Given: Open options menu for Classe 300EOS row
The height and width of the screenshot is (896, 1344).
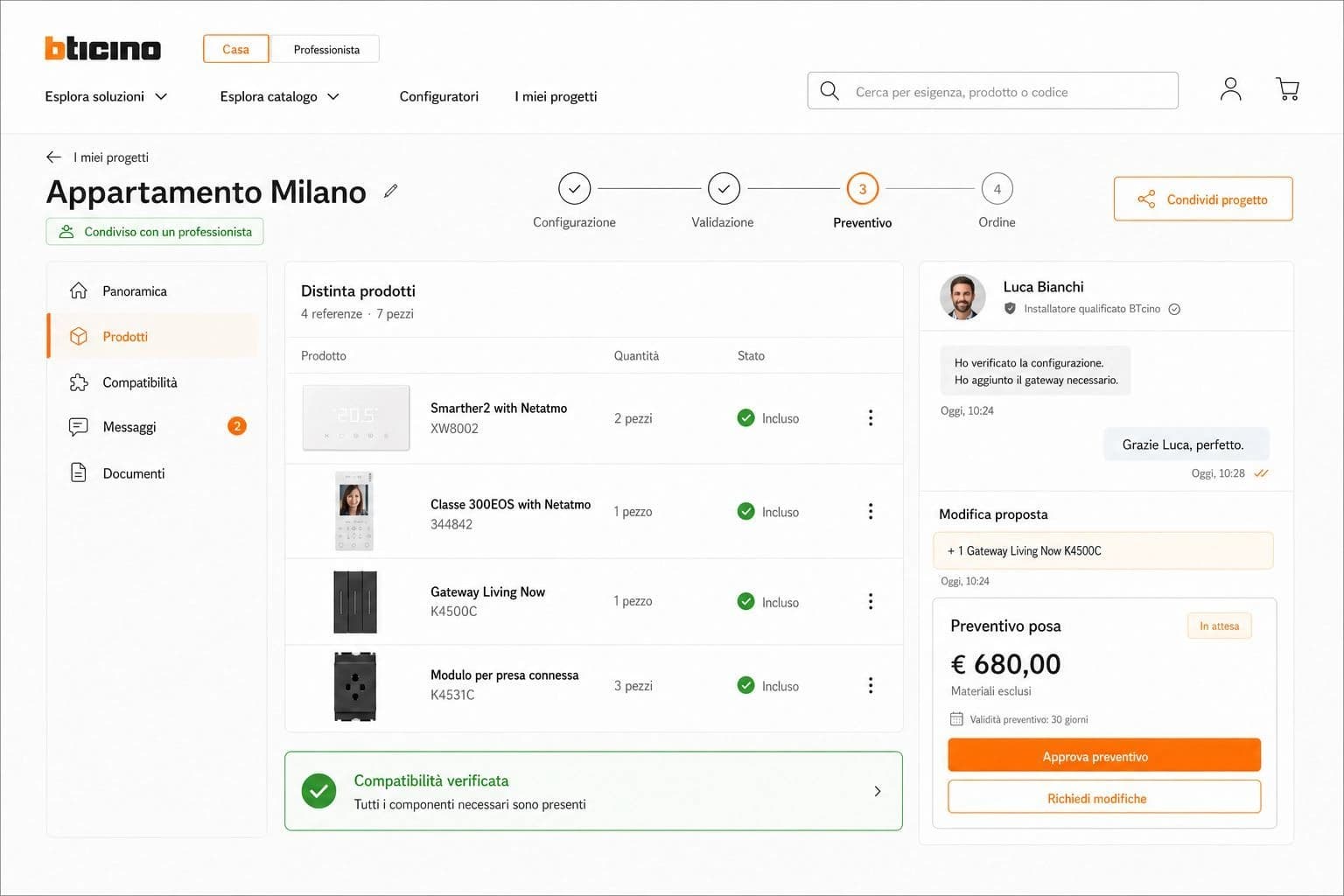Looking at the screenshot, I should 870,511.
